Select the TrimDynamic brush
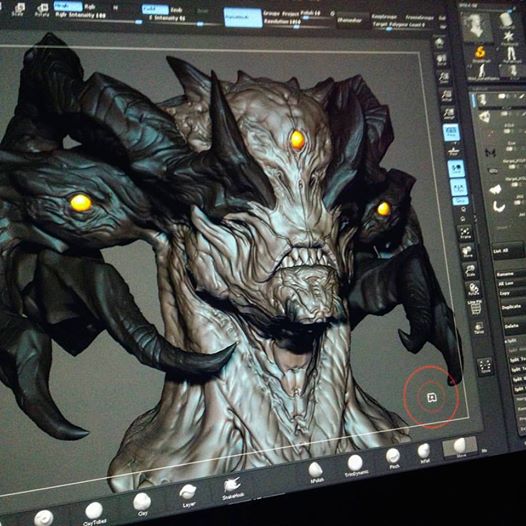Image resolution: width=526 pixels, height=526 pixels. pos(356,465)
